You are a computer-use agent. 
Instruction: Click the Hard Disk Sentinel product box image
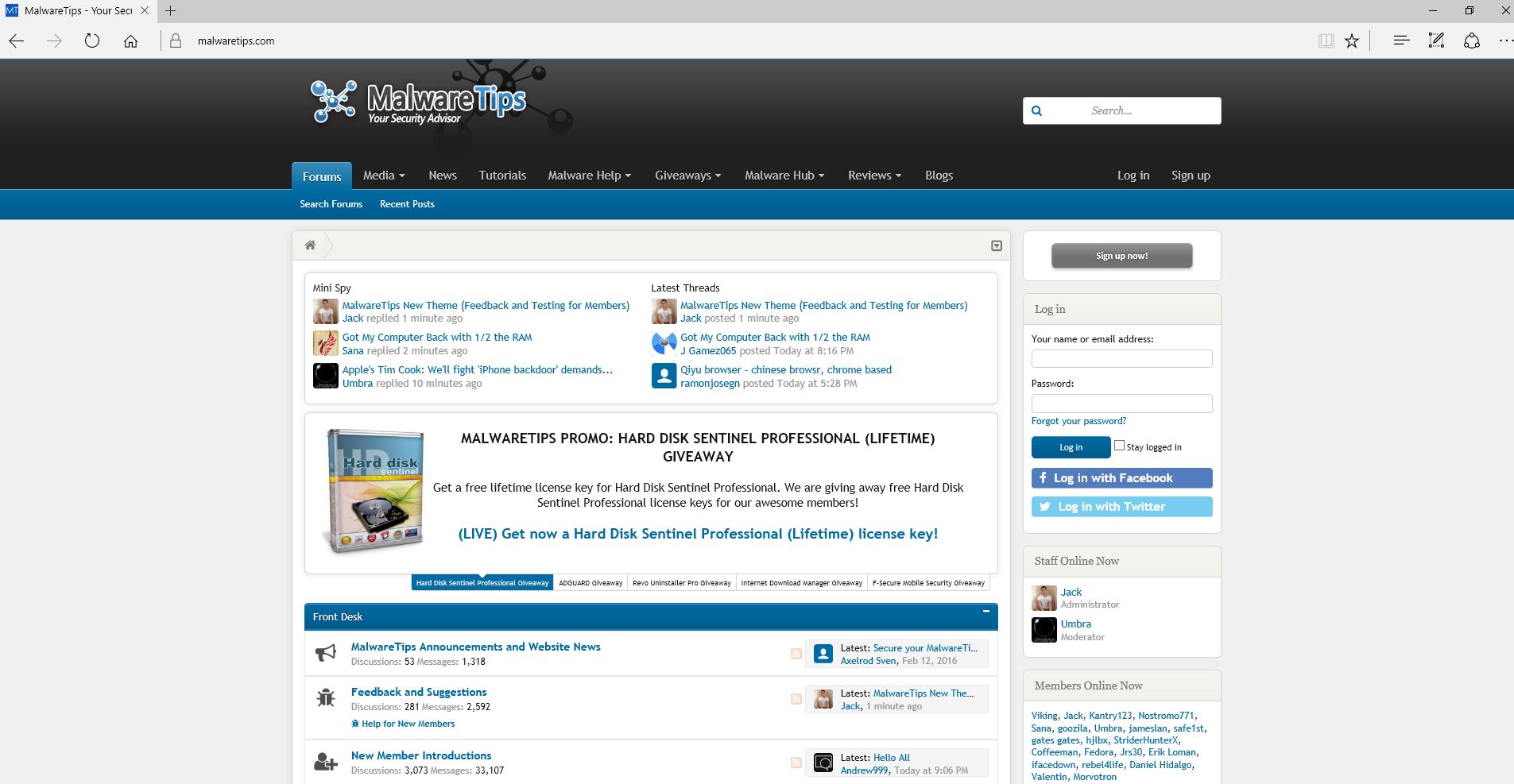[x=374, y=491]
